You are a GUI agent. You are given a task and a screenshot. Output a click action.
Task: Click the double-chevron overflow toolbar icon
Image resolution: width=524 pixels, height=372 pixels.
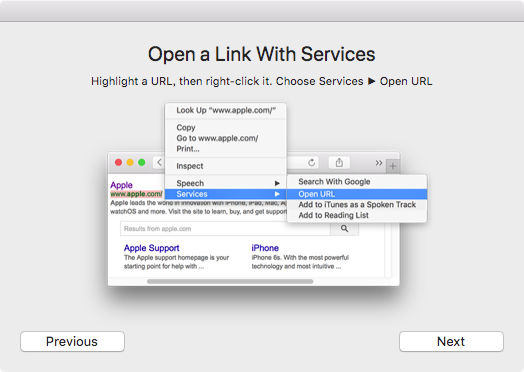(x=378, y=163)
